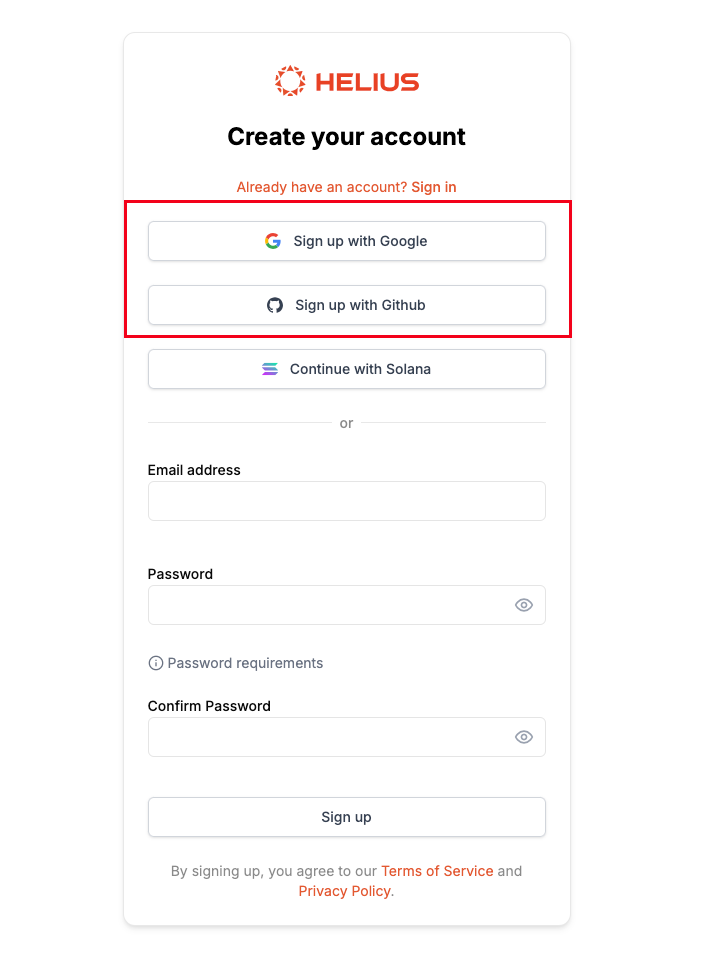726x958 pixels.
Task: Toggle visibility with the Confirm Password eye icon
Action: pos(523,737)
